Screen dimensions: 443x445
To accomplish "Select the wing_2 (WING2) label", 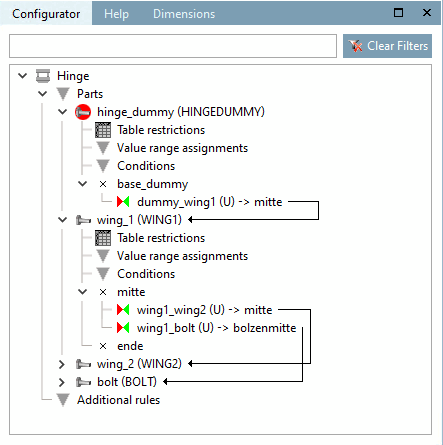I will (139, 364).
